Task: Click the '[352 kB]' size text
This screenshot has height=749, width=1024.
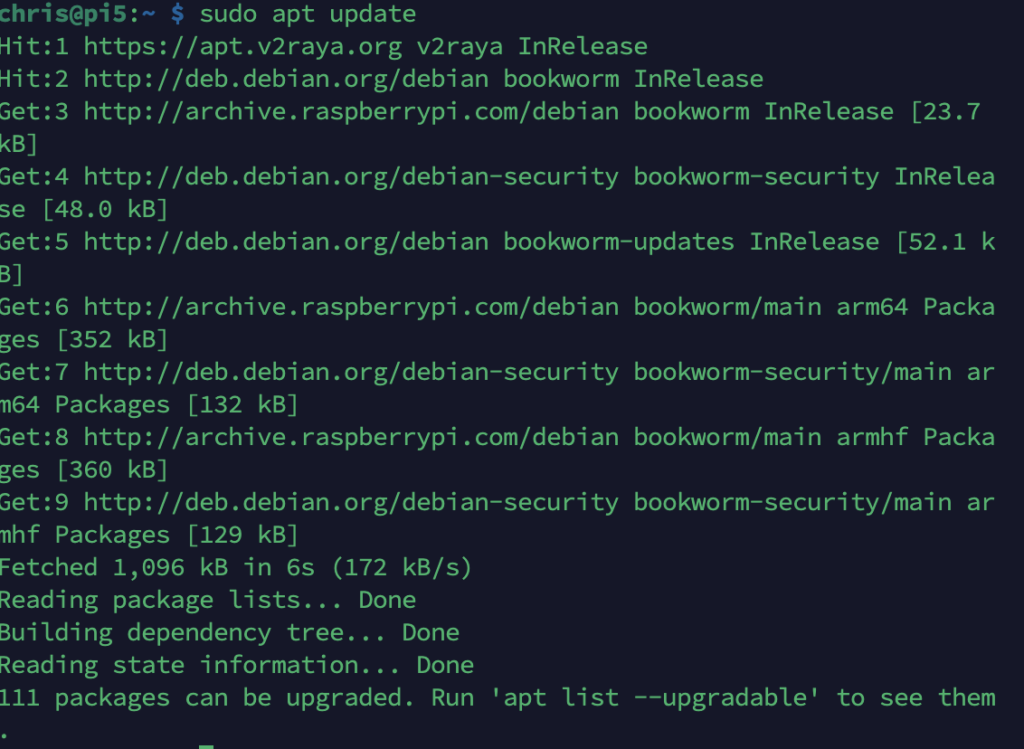Action: [113, 340]
